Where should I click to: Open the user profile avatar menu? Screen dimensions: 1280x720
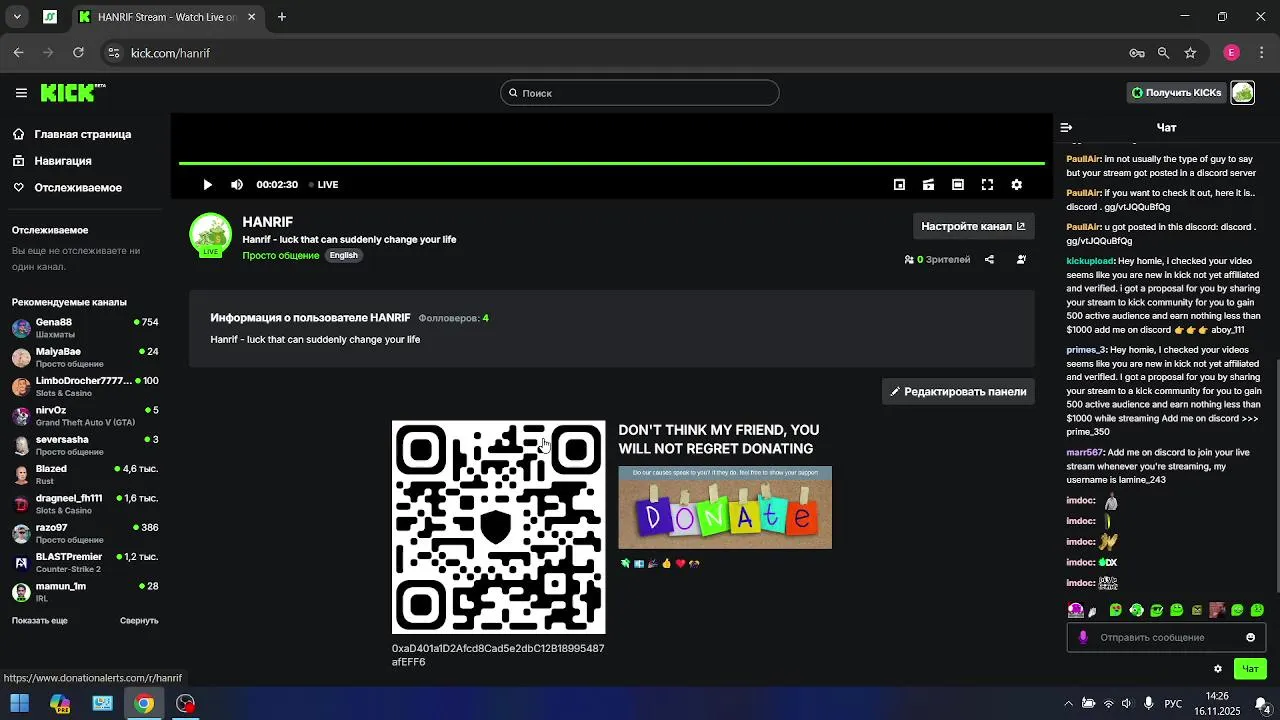coord(1243,93)
